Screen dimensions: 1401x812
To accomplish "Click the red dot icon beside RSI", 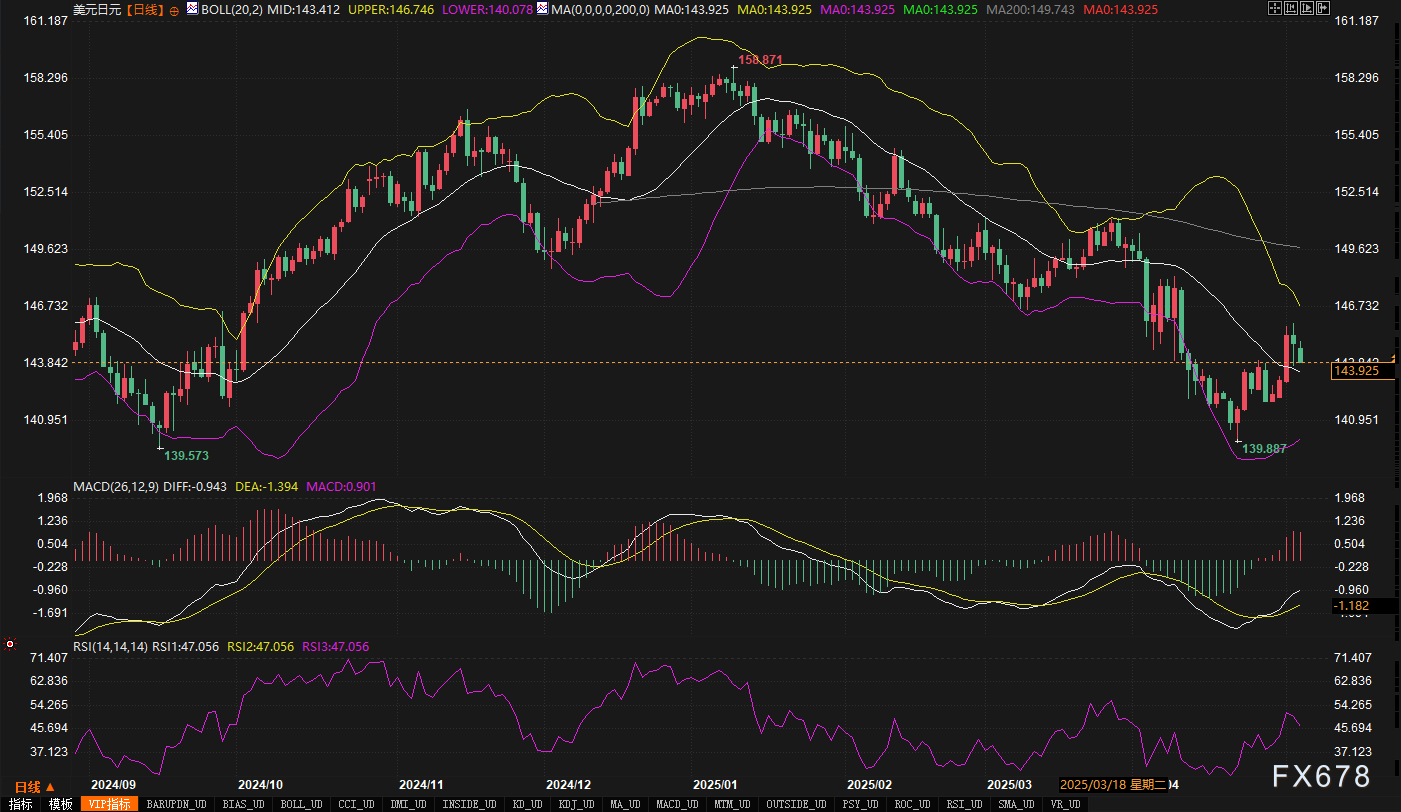I will pos(10,645).
